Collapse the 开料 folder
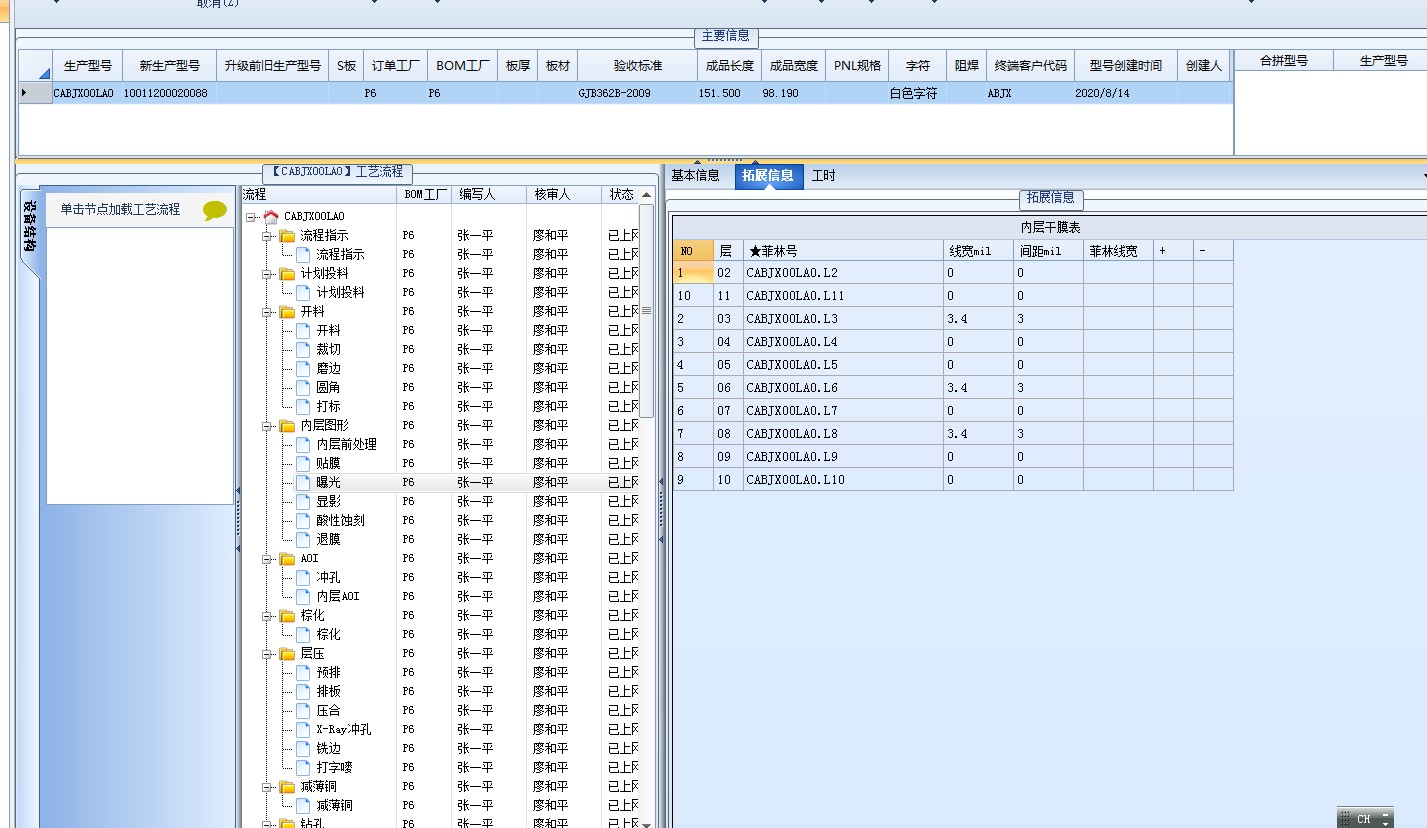1427x828 pixels. pyautogui.click(x=267, y=311)
